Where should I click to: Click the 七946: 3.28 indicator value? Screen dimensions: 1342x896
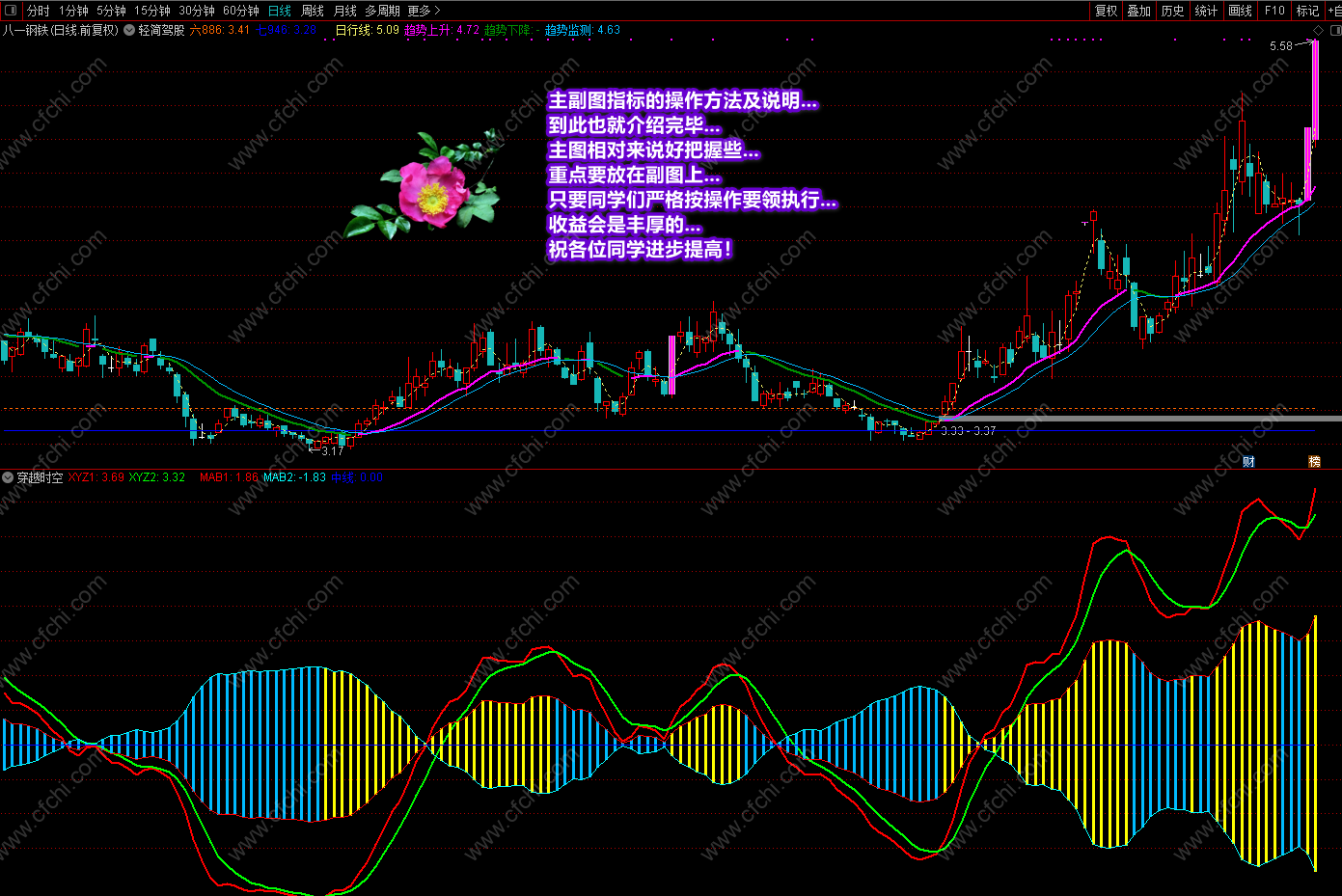point(287,30)
